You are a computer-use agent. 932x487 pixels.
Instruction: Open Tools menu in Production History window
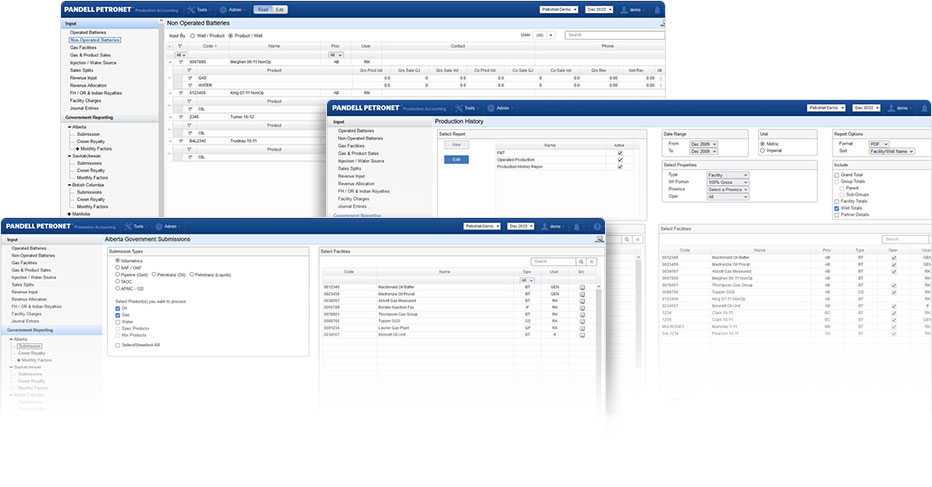point(467,108)
